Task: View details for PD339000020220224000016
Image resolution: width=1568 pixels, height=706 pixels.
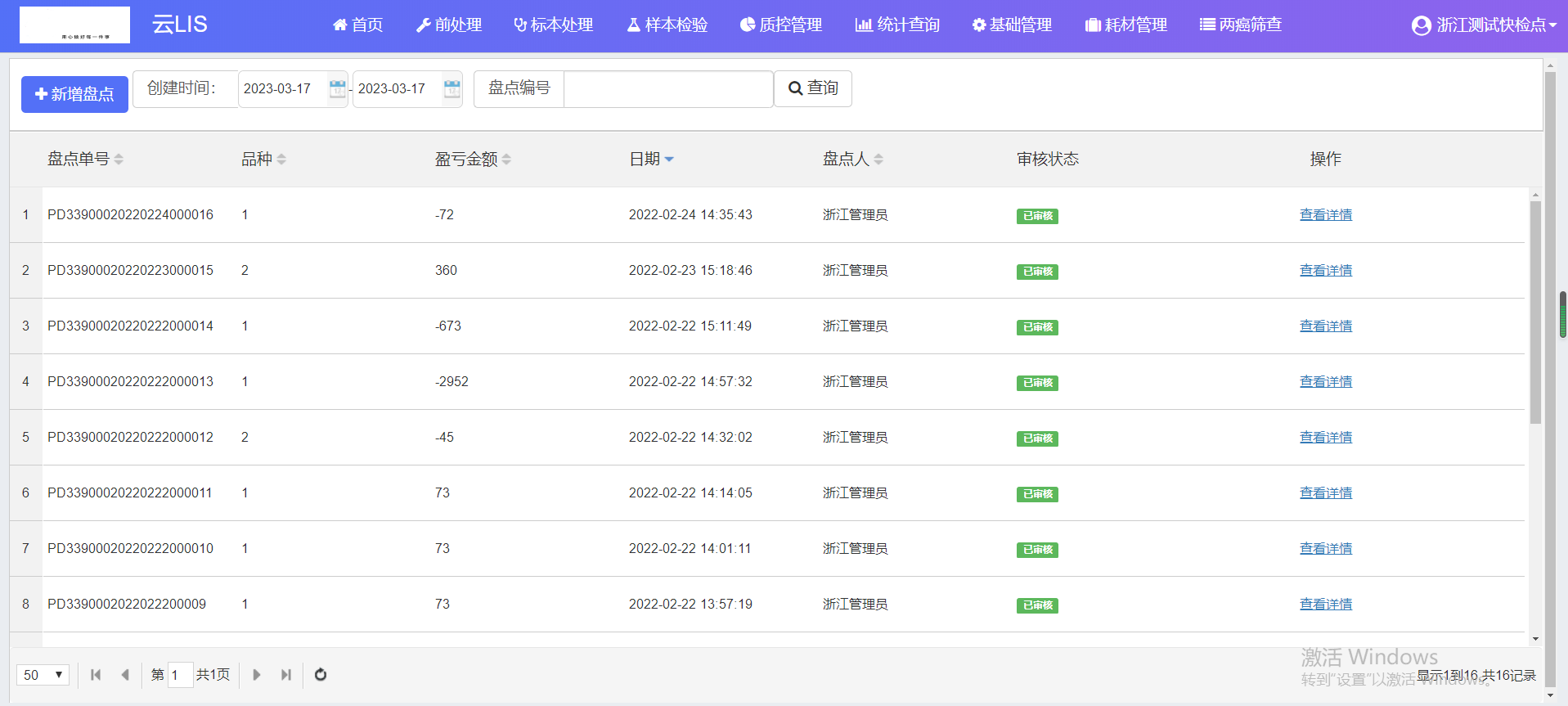Action: click(x=1326, y=215)
